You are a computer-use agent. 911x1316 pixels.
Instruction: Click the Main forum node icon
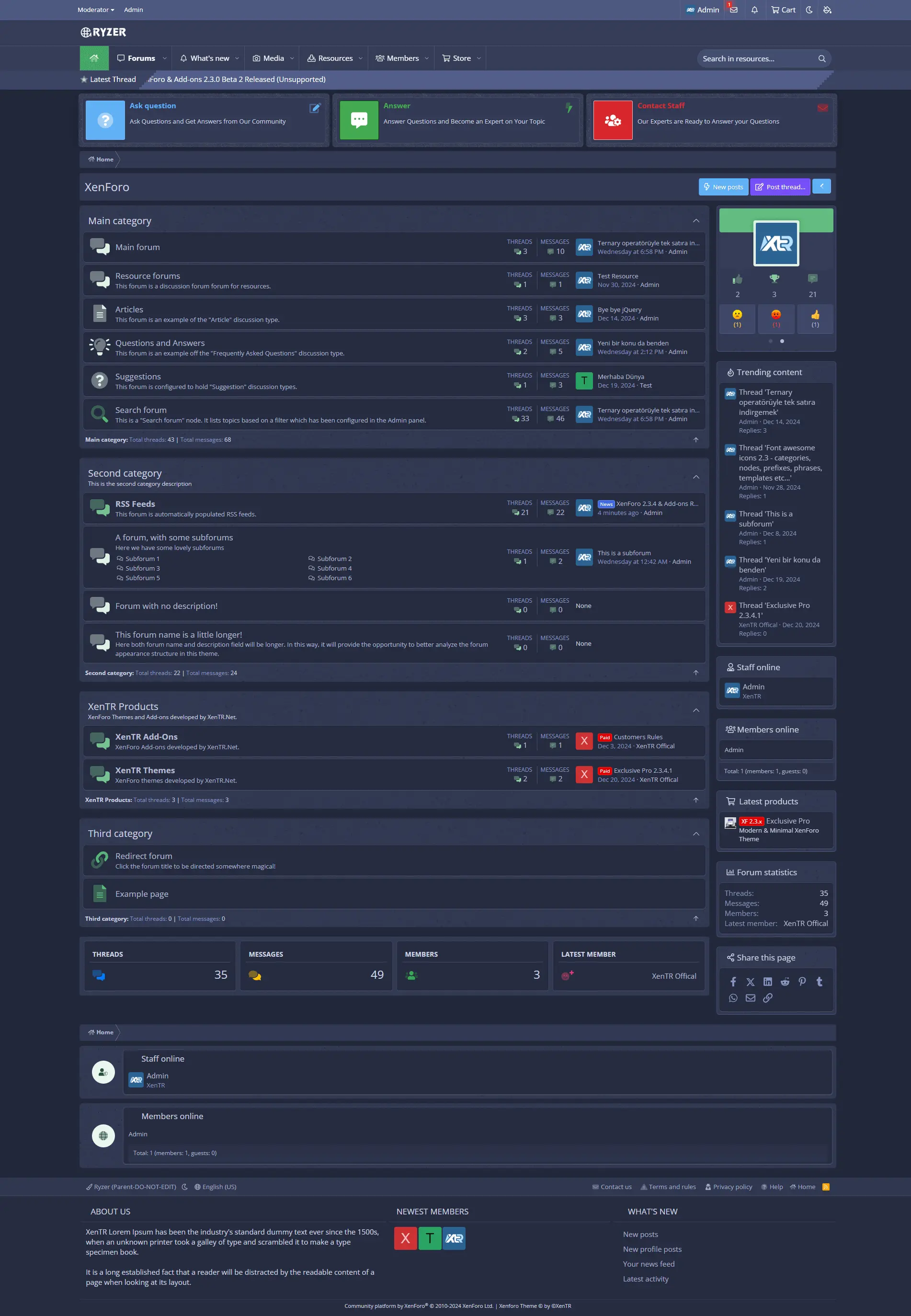99,247
